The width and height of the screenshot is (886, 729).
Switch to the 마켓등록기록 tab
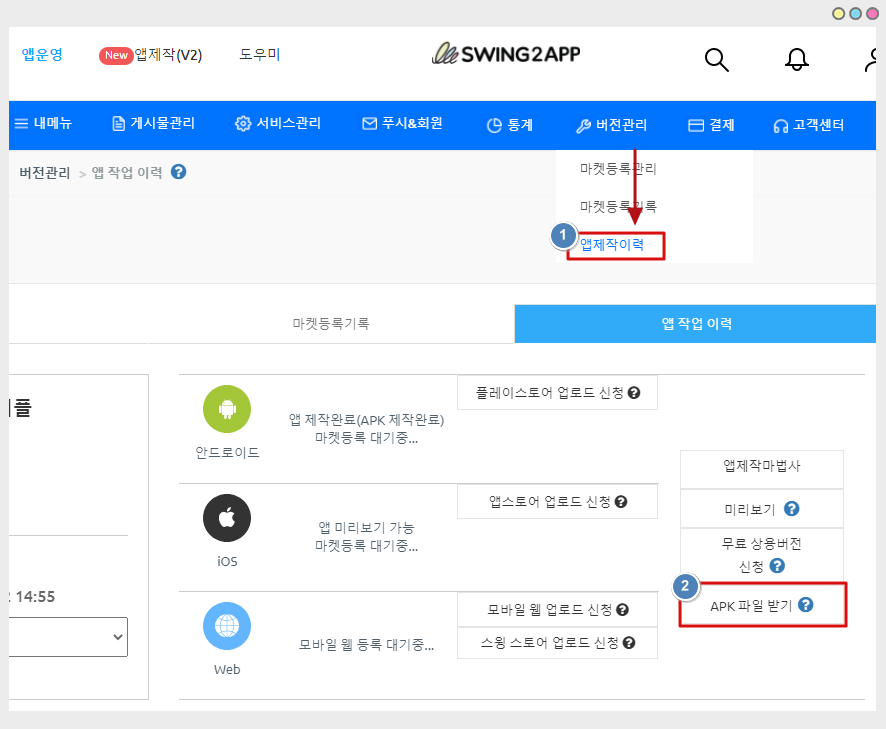click(331, 324)
